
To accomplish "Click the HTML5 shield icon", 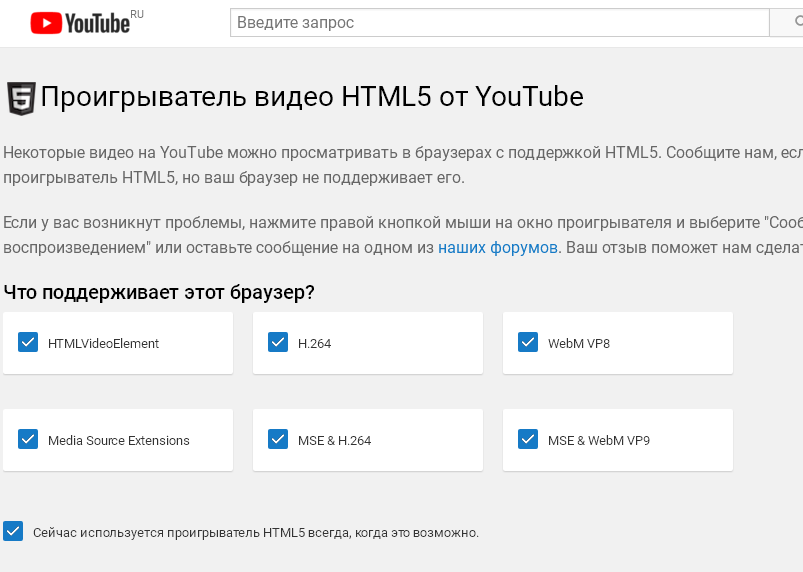I will [x=21, y=98].
